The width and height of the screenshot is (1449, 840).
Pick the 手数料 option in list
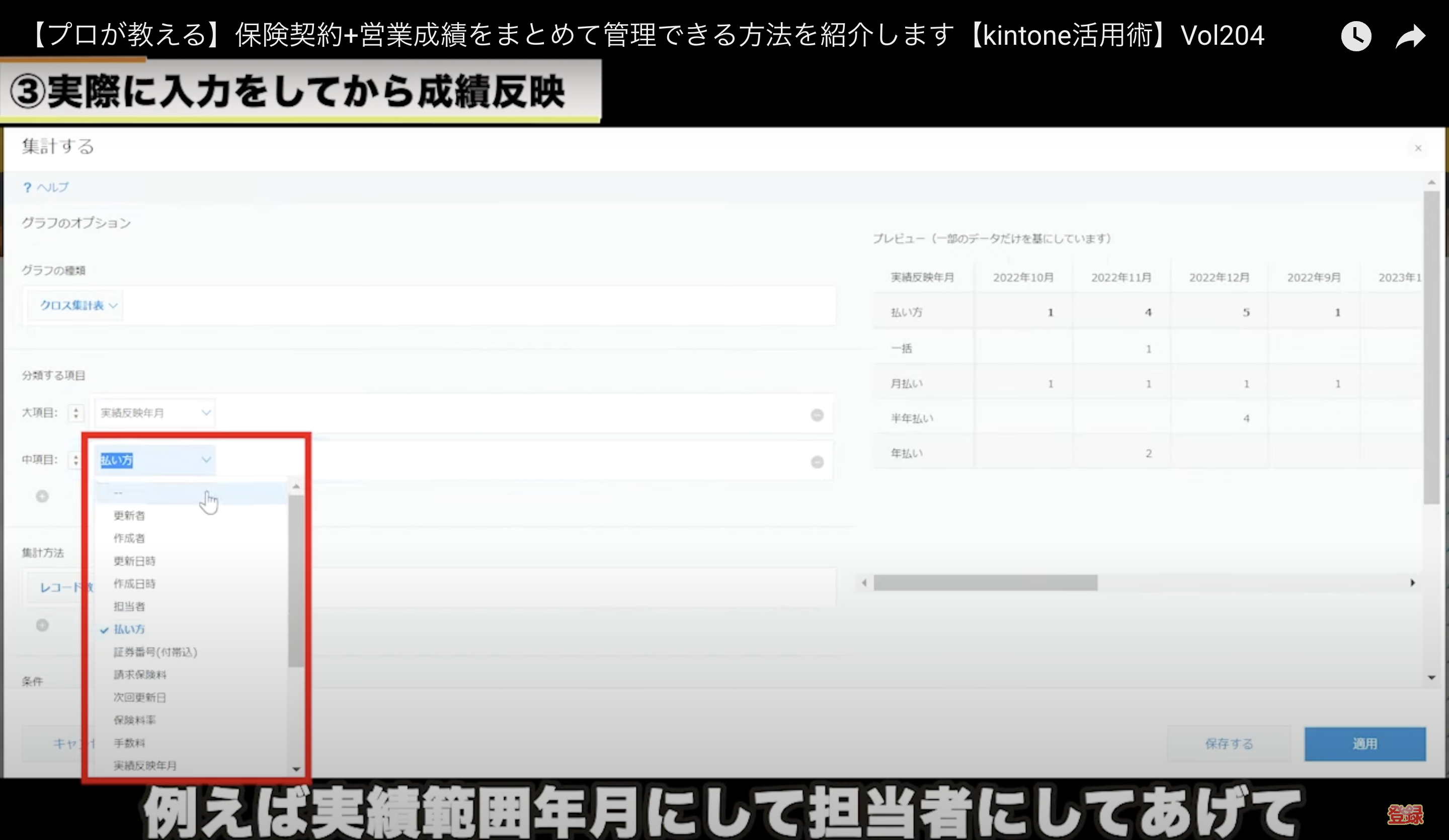point(129,743)
